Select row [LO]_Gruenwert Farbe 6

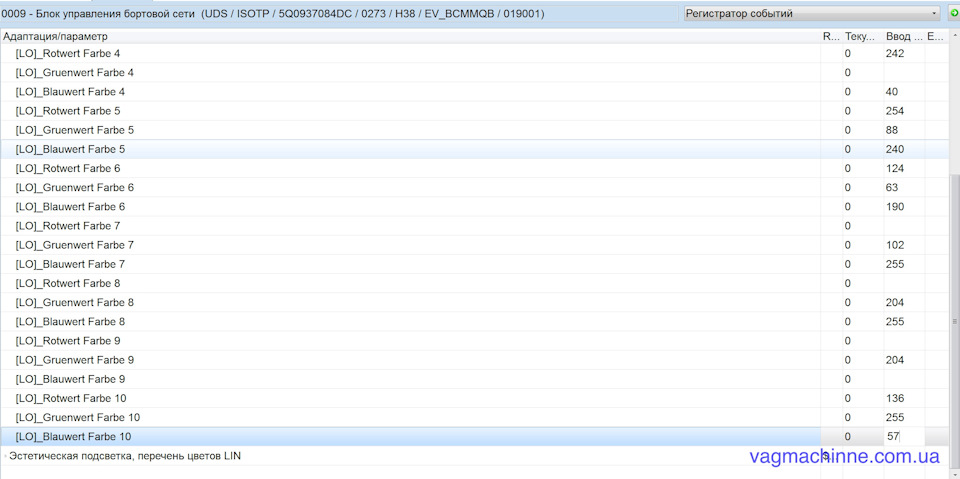474,187
